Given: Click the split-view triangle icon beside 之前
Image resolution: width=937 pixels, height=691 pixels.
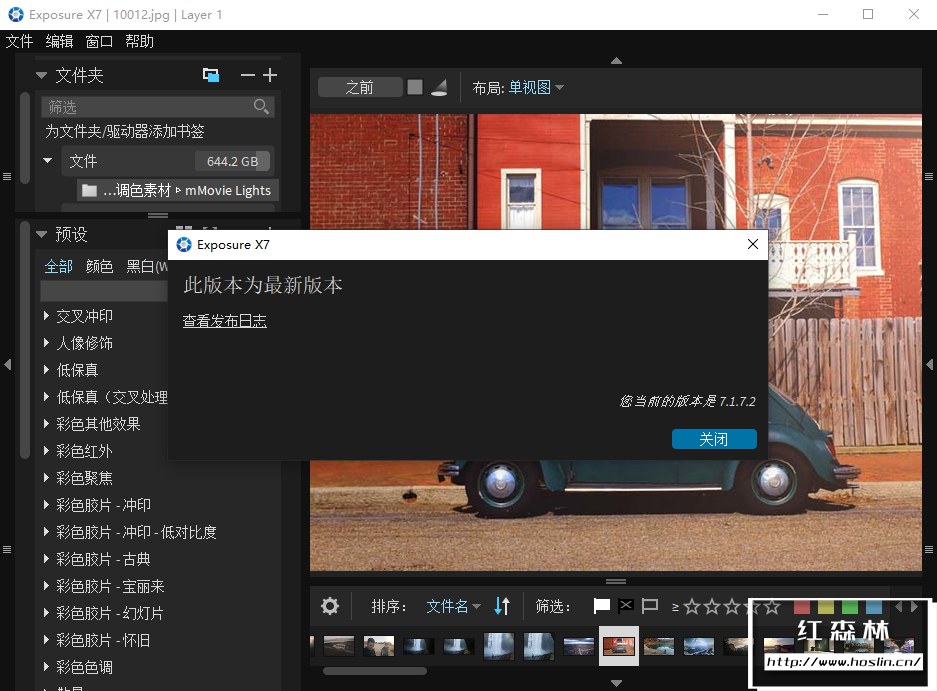Looking at the screenshot, I should pyautogui.click(x=439, y=87).
